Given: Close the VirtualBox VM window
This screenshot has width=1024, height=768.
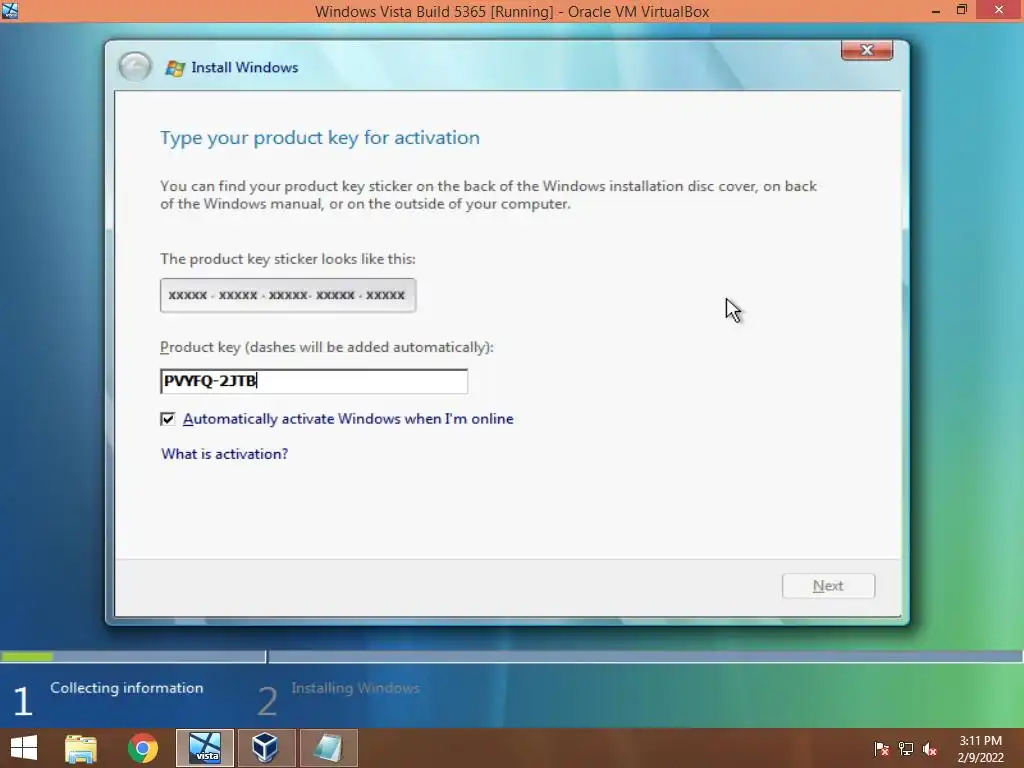Looking at the screenshot, I should [999, 10].
